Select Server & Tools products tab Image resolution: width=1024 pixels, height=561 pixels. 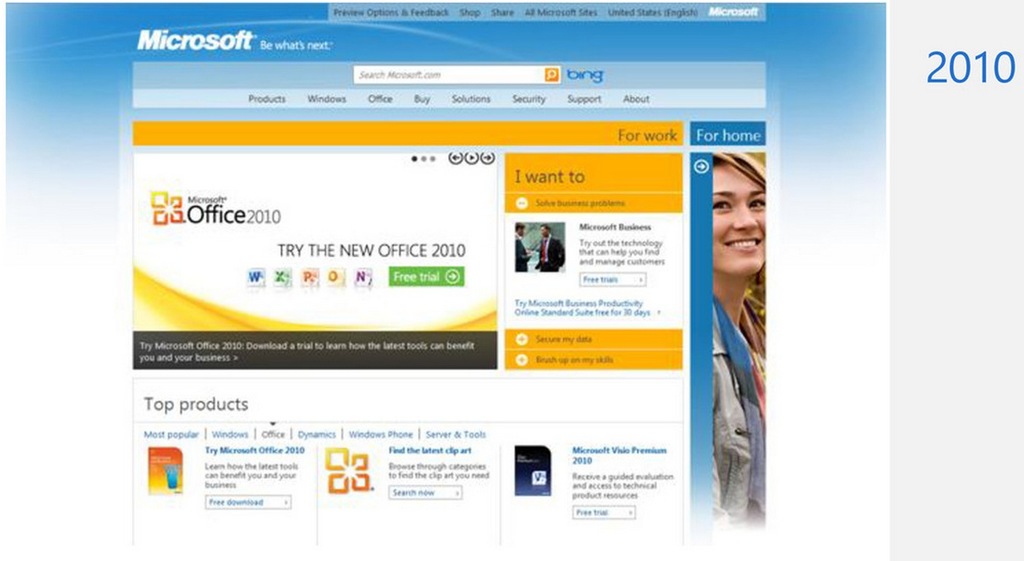tap(456, 434)
